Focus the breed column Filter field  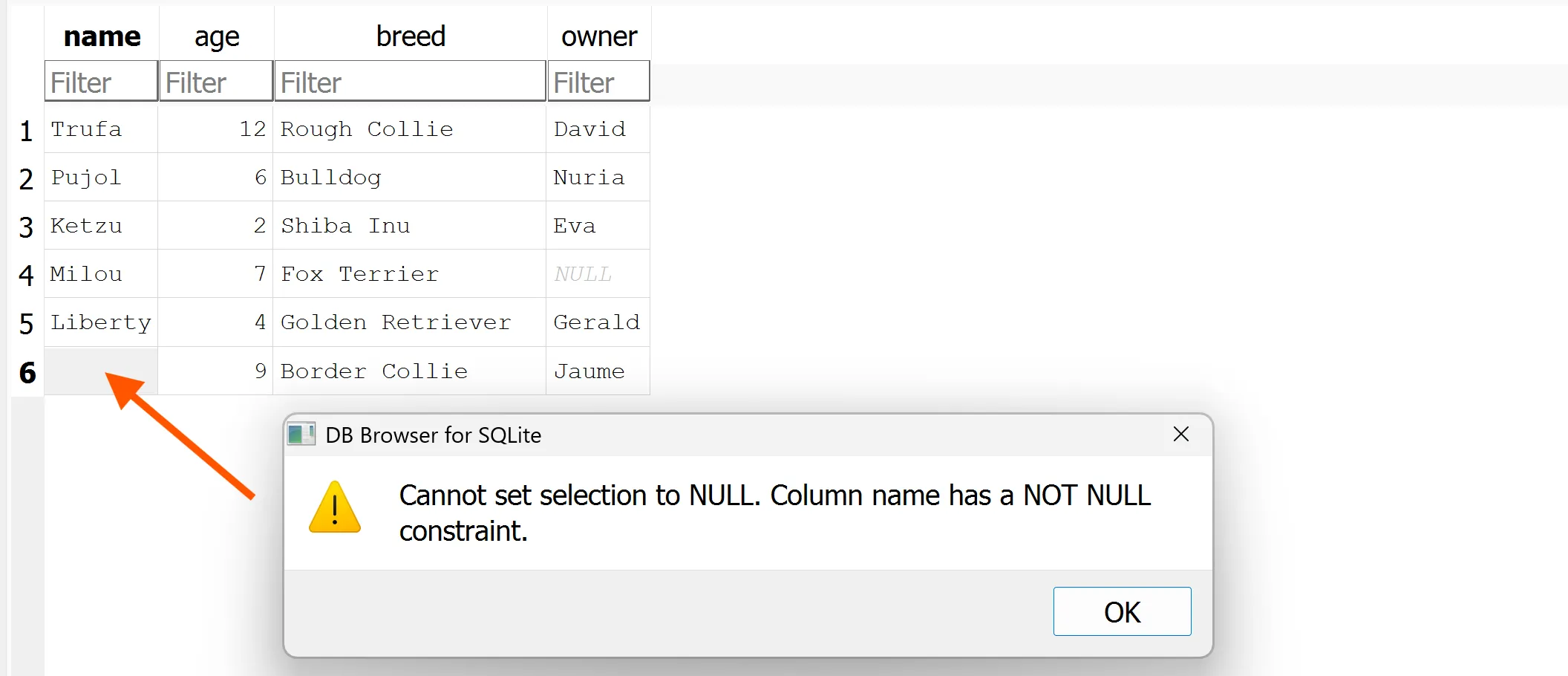(410, 82)
